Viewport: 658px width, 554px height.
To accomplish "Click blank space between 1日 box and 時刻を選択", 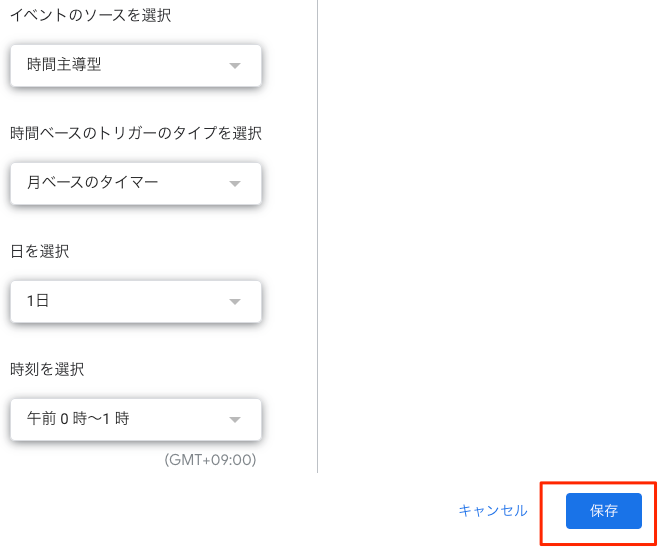I will pyautogui.click(x=136, y=340).
